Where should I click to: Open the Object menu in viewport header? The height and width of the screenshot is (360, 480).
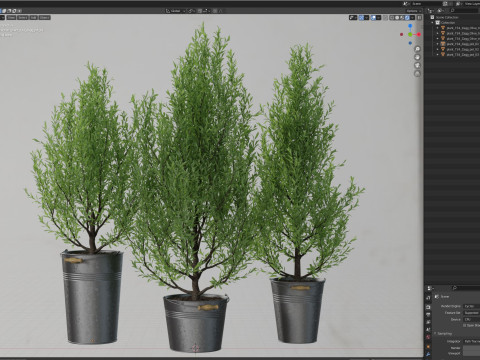click(44, 17)
